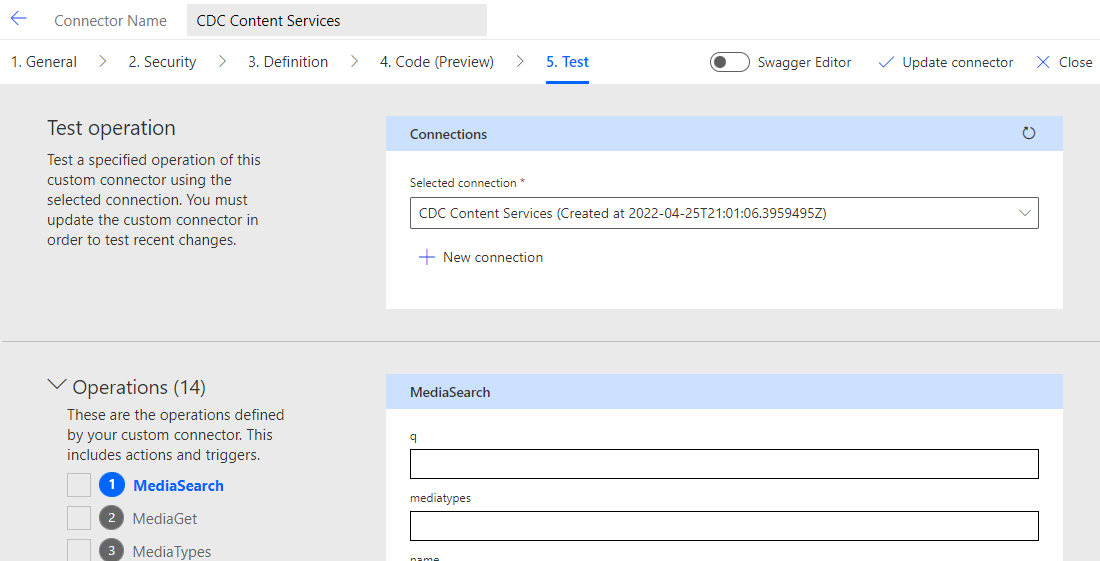1100x561 pixels.
Task: Check the MediaSearch operation checkbox
Action: [79, 485]
